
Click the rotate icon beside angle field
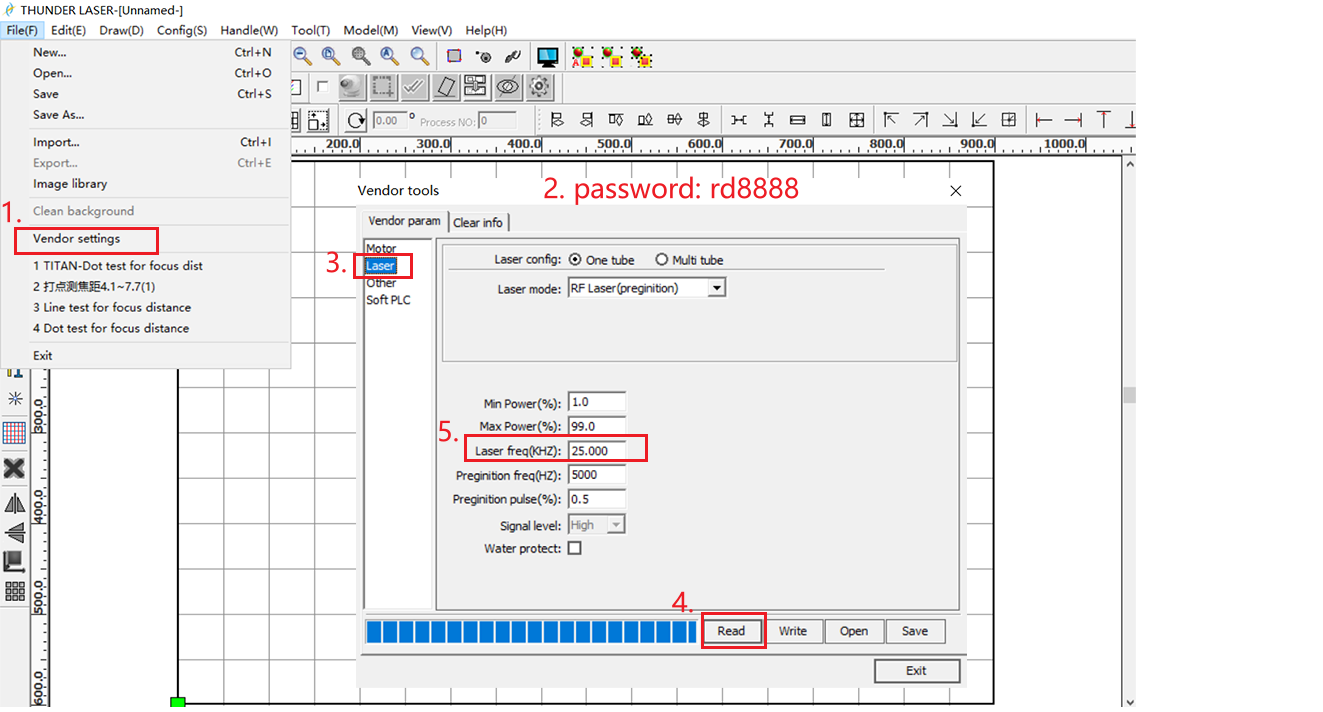click(x=356, y=121)
